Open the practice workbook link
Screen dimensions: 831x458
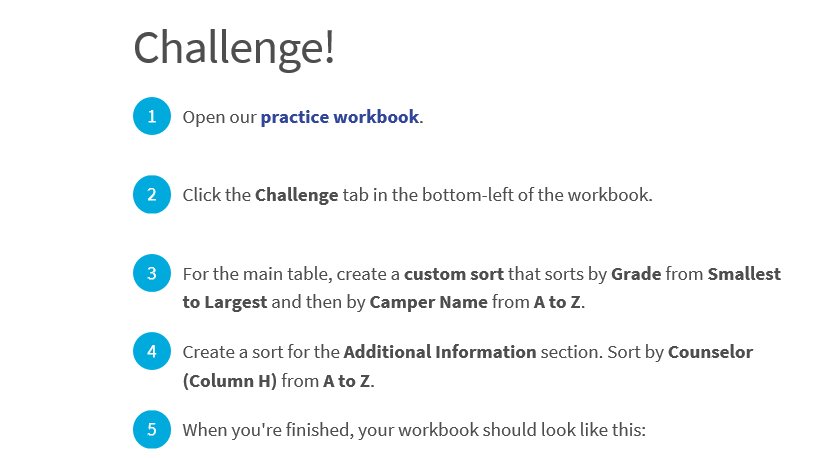(x=340, y=117)
